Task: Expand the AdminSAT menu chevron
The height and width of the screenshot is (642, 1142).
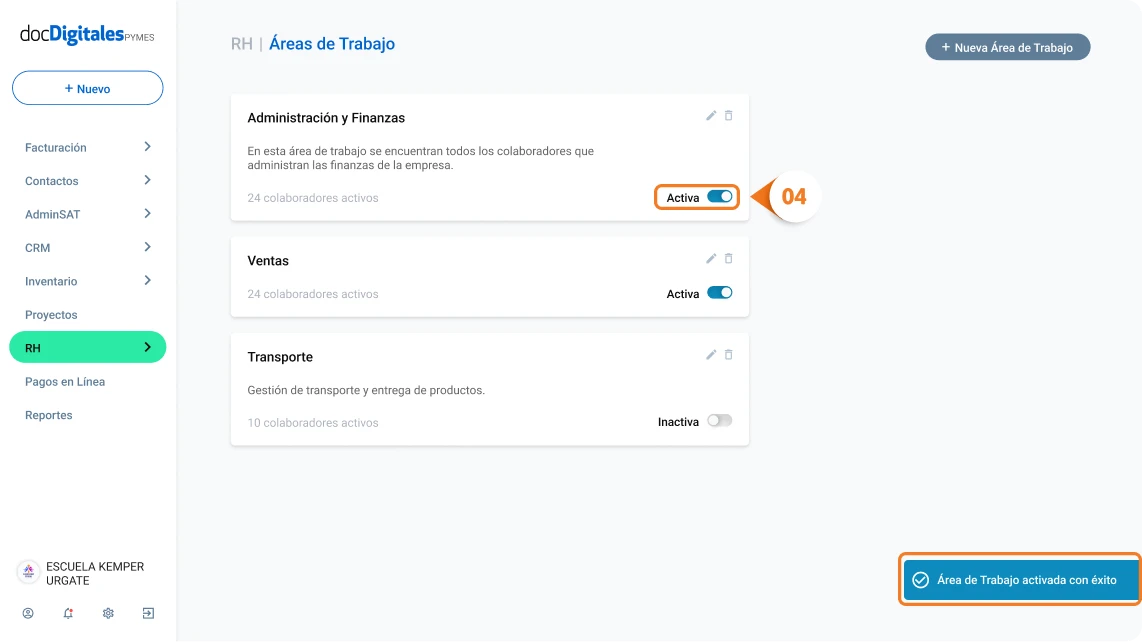Action: [x=147, y=214]
